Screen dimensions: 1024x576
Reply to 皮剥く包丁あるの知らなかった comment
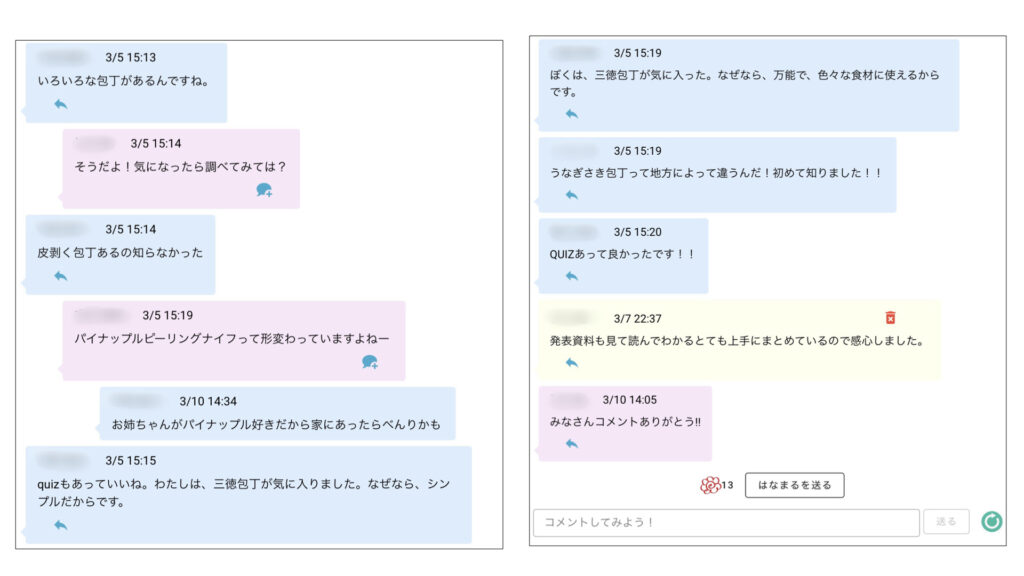[61, 276]
